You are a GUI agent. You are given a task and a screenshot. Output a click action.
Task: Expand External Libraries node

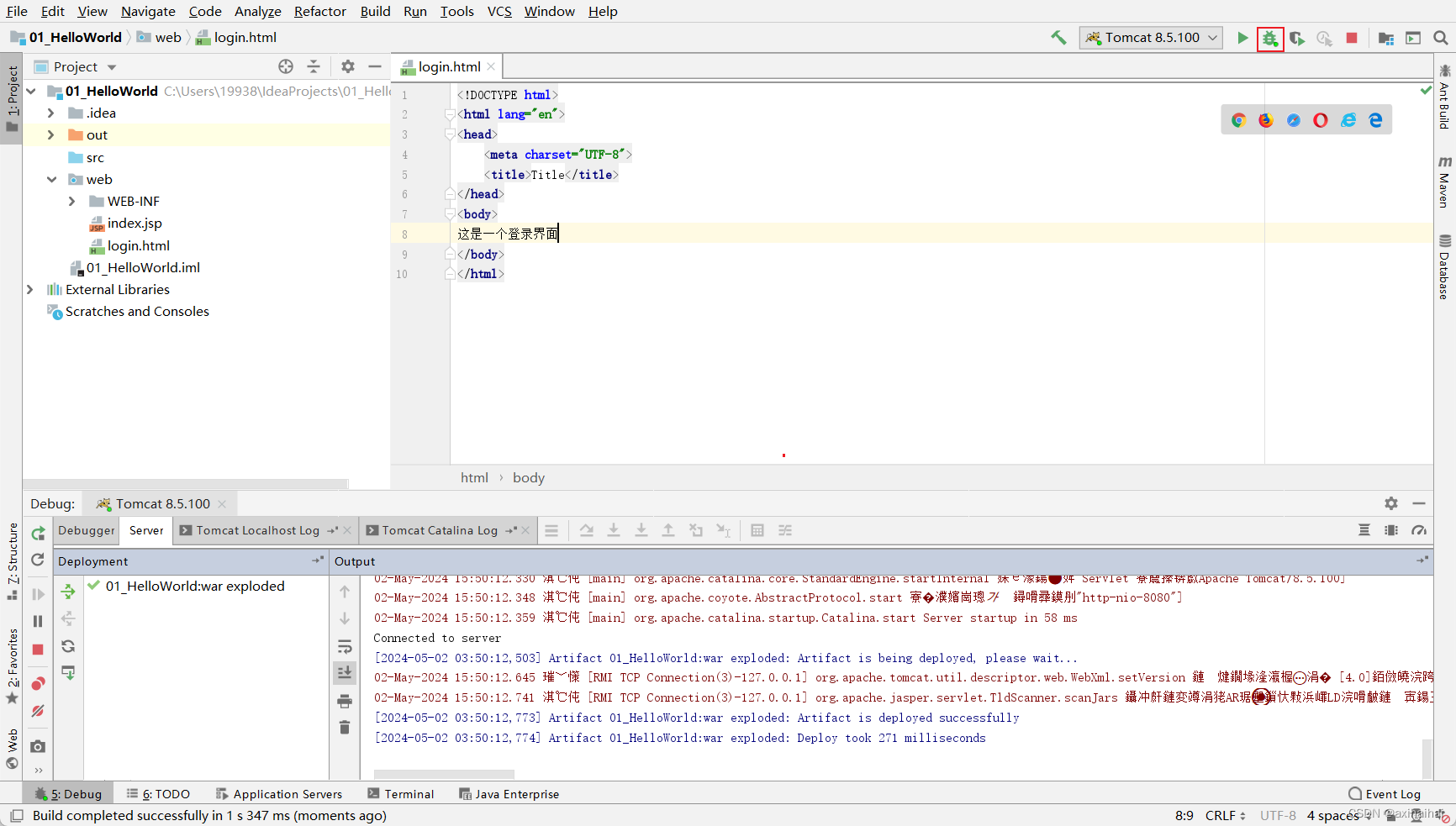[x=30, y=289]
